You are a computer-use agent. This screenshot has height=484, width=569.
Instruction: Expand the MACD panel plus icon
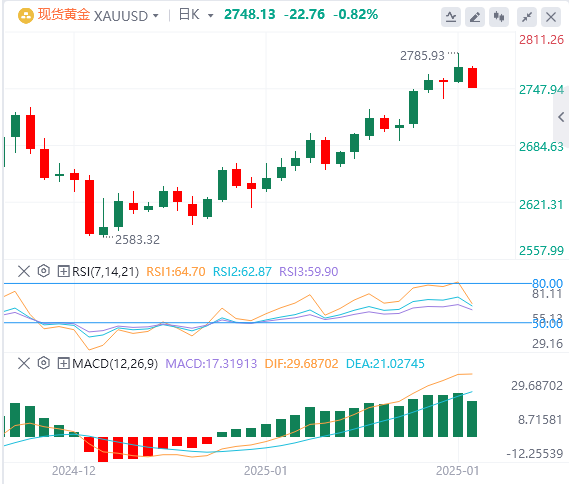point(64,363)
